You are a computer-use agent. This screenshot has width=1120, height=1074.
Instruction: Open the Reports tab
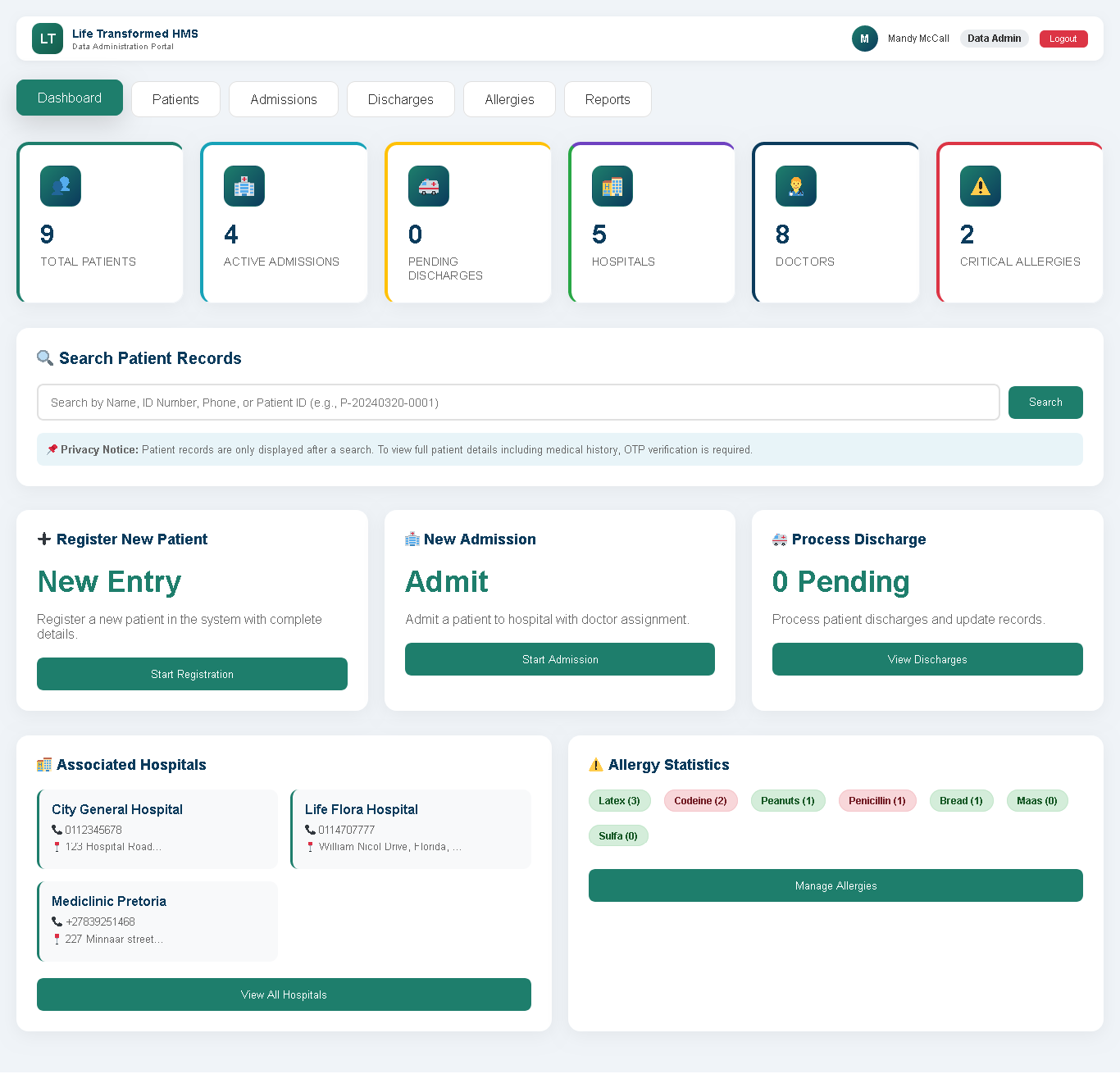point(608,99)
